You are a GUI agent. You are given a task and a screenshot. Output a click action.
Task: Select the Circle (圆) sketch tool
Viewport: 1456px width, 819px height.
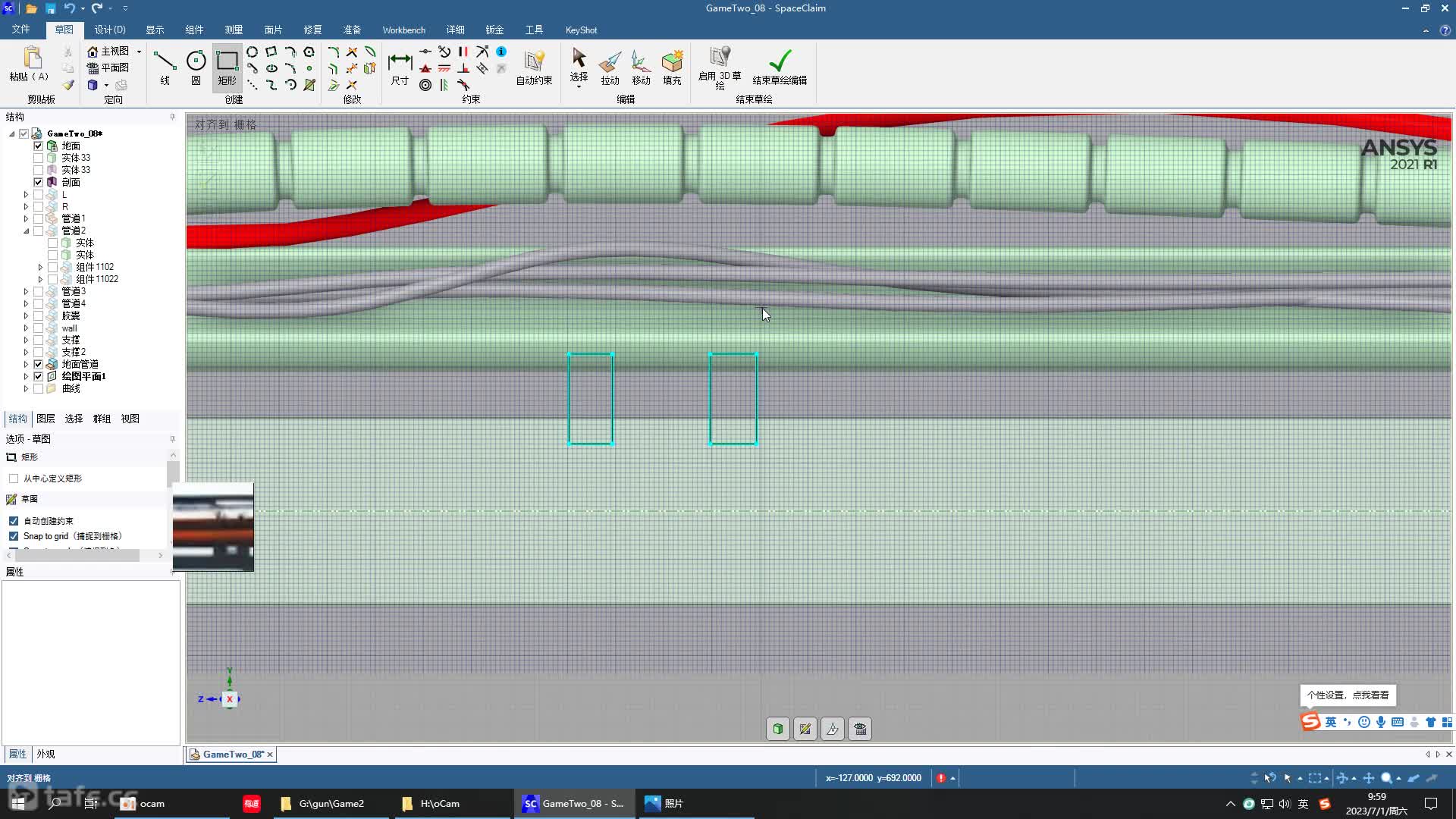[196, 67]
